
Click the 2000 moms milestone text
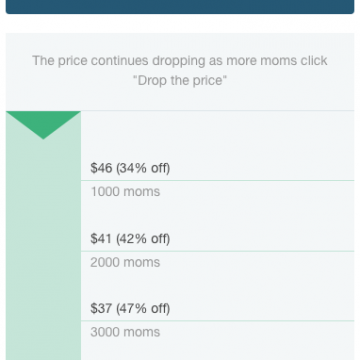click(125, 262)
